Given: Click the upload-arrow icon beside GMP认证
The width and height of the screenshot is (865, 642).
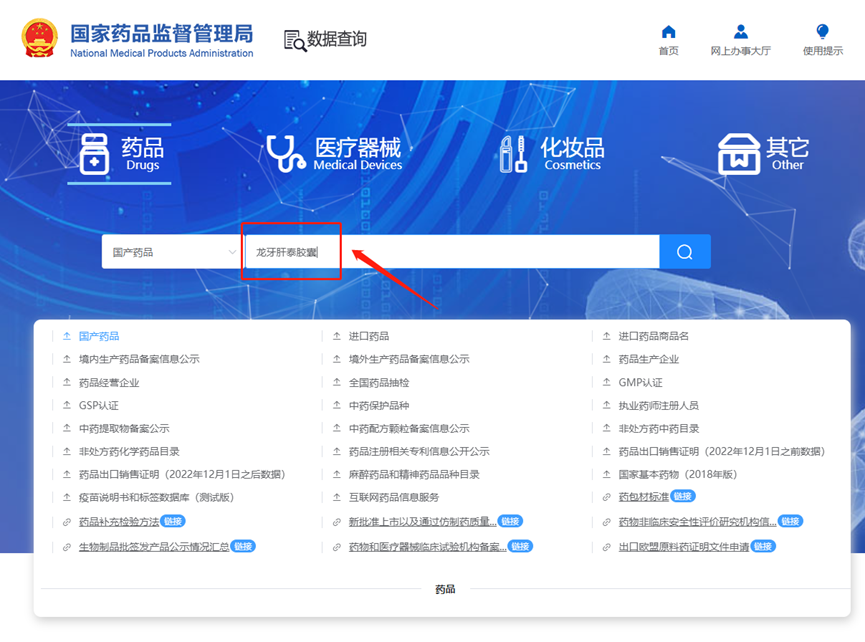Looking at the screenshot, I should 606,383.
